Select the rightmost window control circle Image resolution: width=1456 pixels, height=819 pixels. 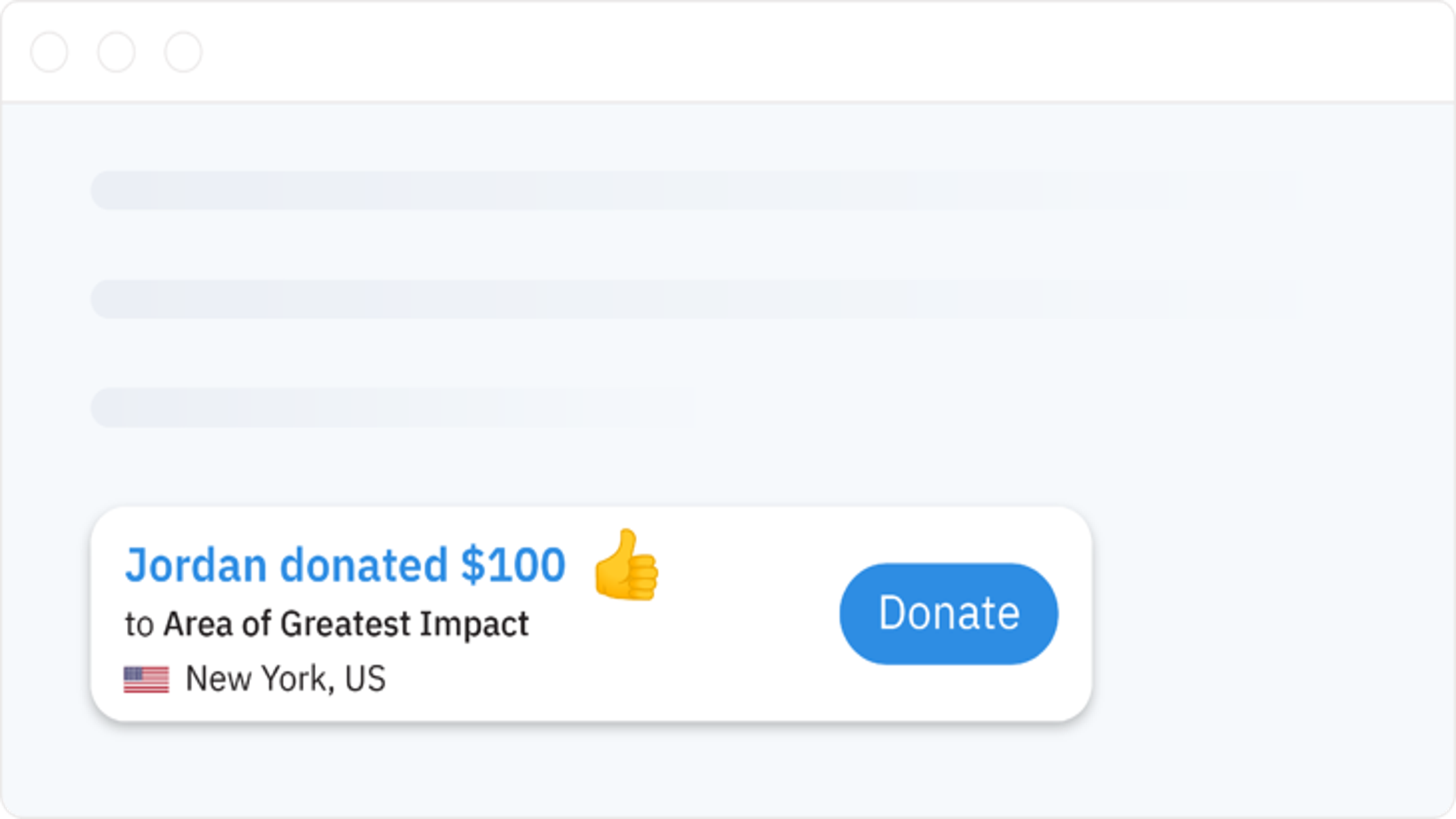[x=183, y=52]
